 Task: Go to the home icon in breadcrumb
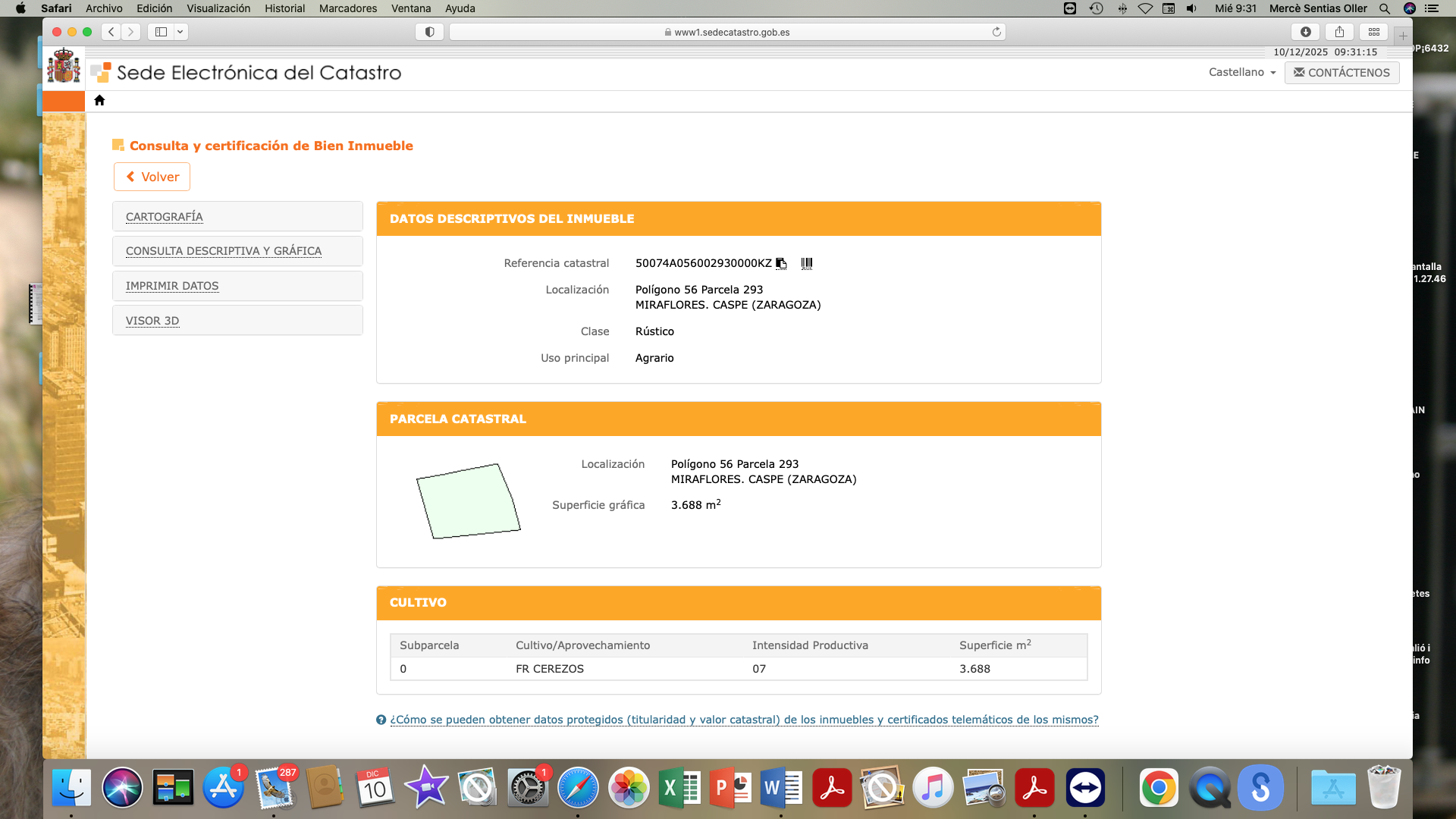click(99, 100)
